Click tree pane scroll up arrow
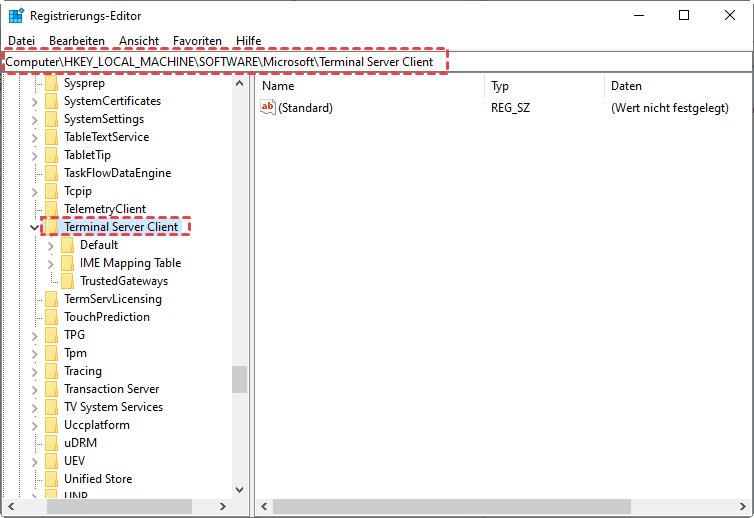The image size is (754, 518). tap(239, 83)
